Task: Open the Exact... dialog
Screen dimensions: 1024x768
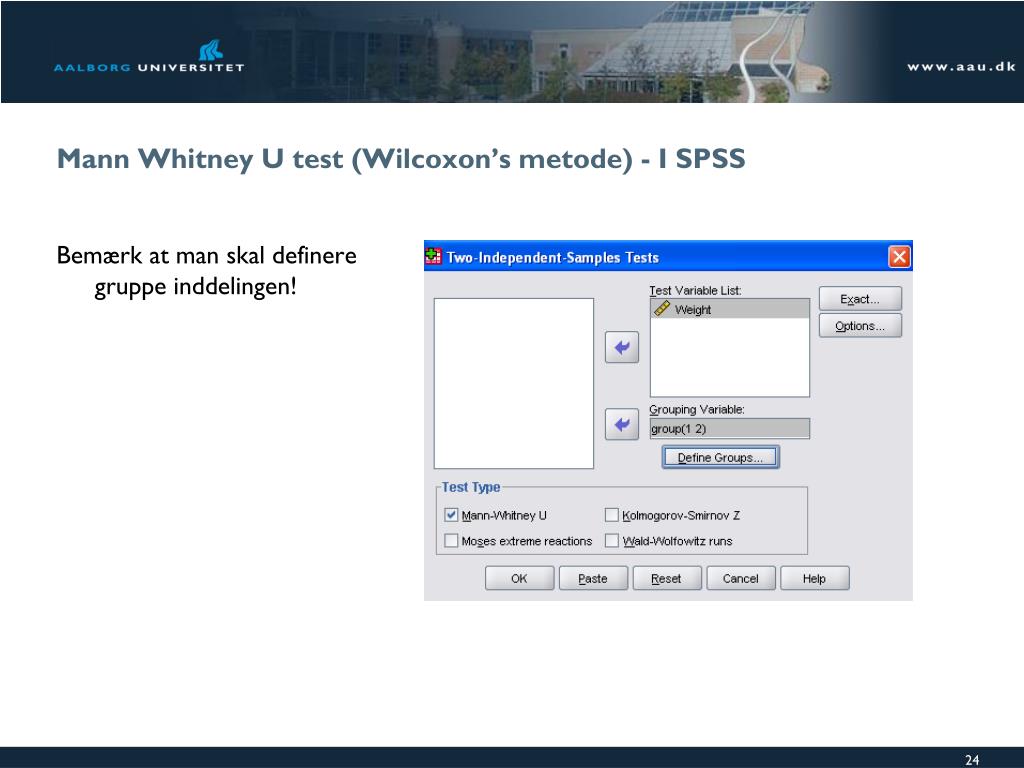Action: pyautogui.click(x=860, y=299)
